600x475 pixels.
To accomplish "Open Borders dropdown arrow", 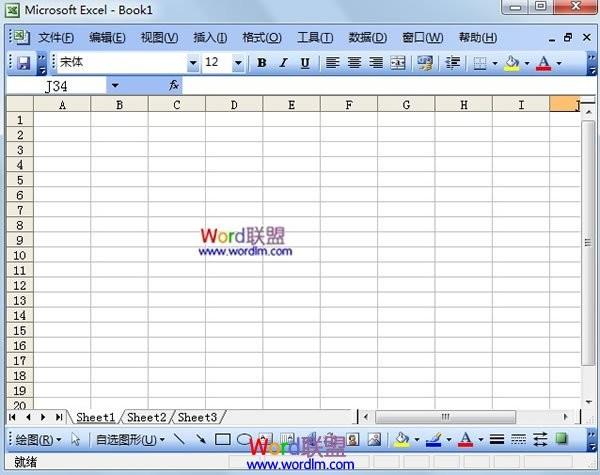I will [494, 63].
